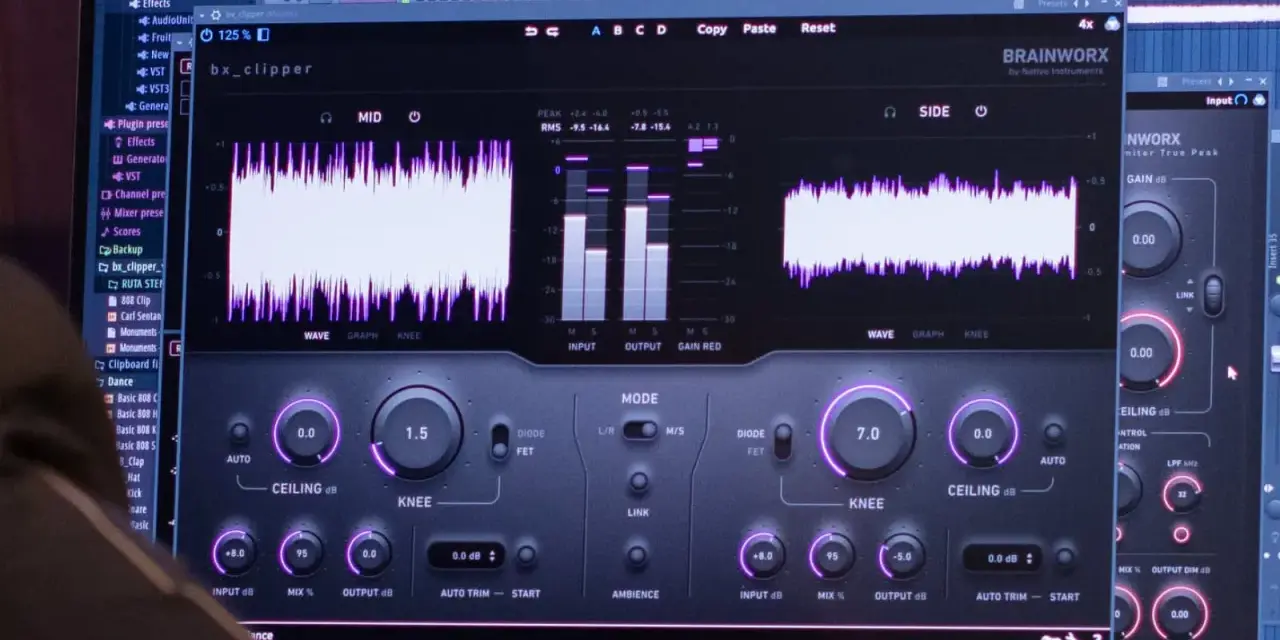
Task: Click the Paste button
Action: click(759, 28)
